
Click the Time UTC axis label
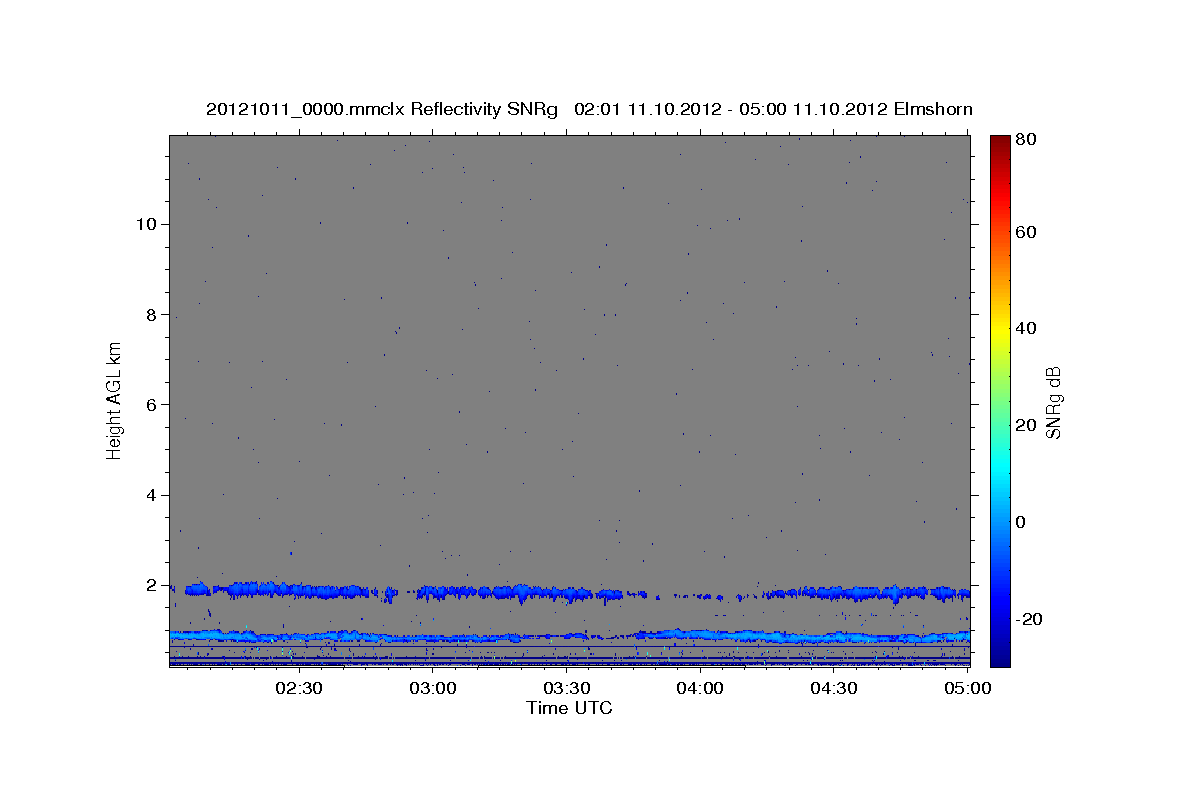(569, 708)
